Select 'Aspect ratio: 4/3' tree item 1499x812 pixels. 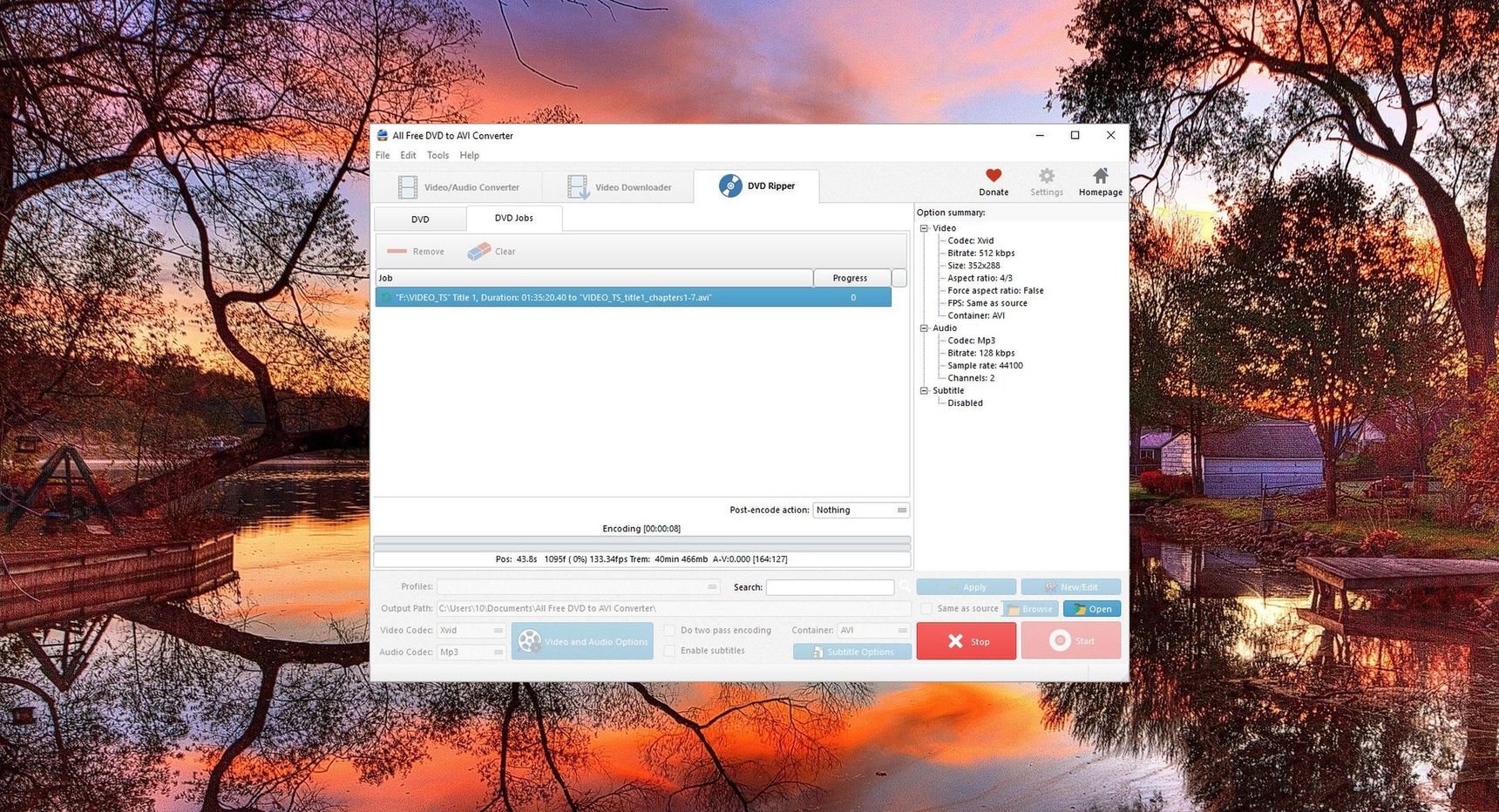[980, 278]
